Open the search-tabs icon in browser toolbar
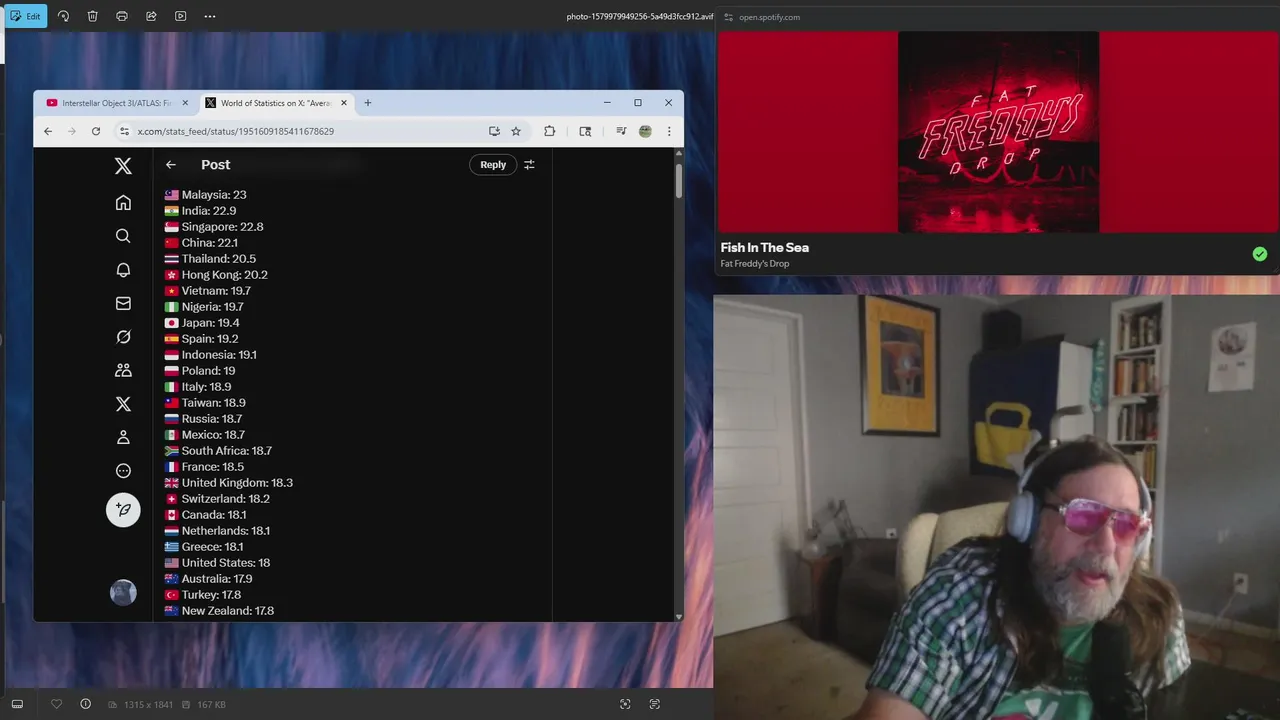 (x=585, y=131)
